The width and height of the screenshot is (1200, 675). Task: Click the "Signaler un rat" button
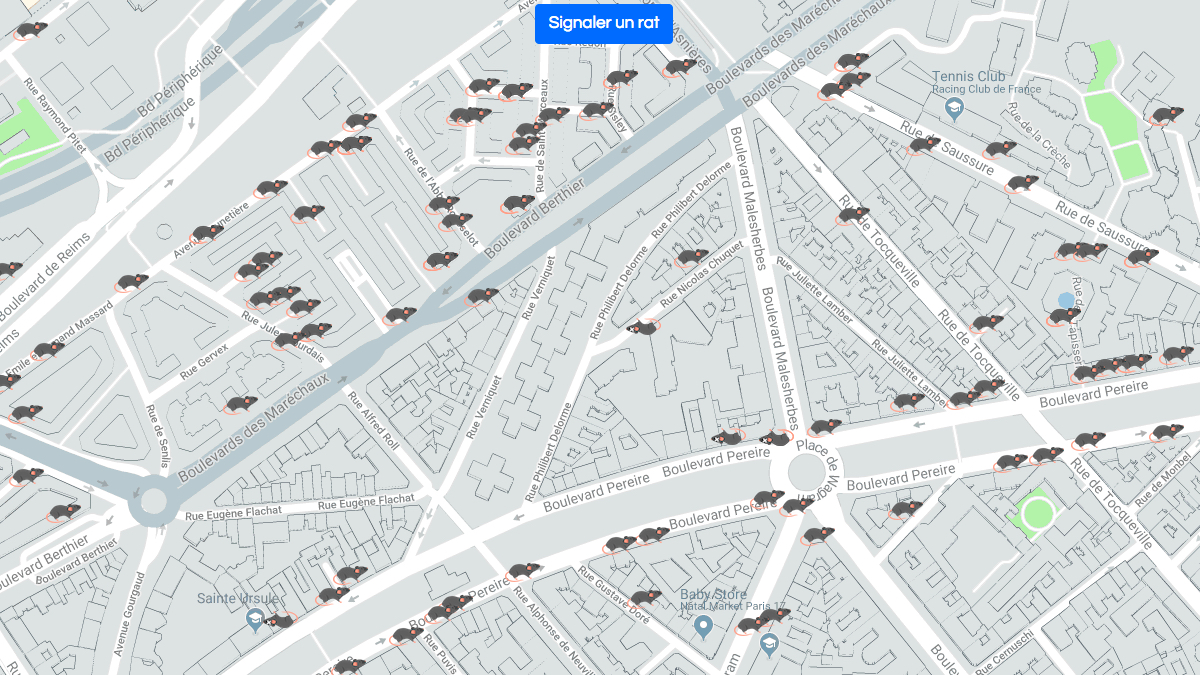coord(603,23)
